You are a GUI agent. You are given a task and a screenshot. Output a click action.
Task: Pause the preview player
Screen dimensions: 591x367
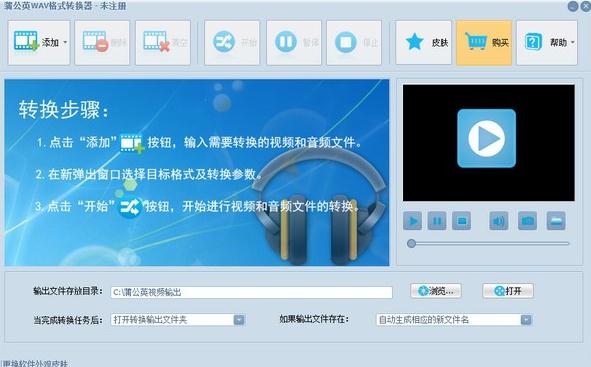point(437,221)
